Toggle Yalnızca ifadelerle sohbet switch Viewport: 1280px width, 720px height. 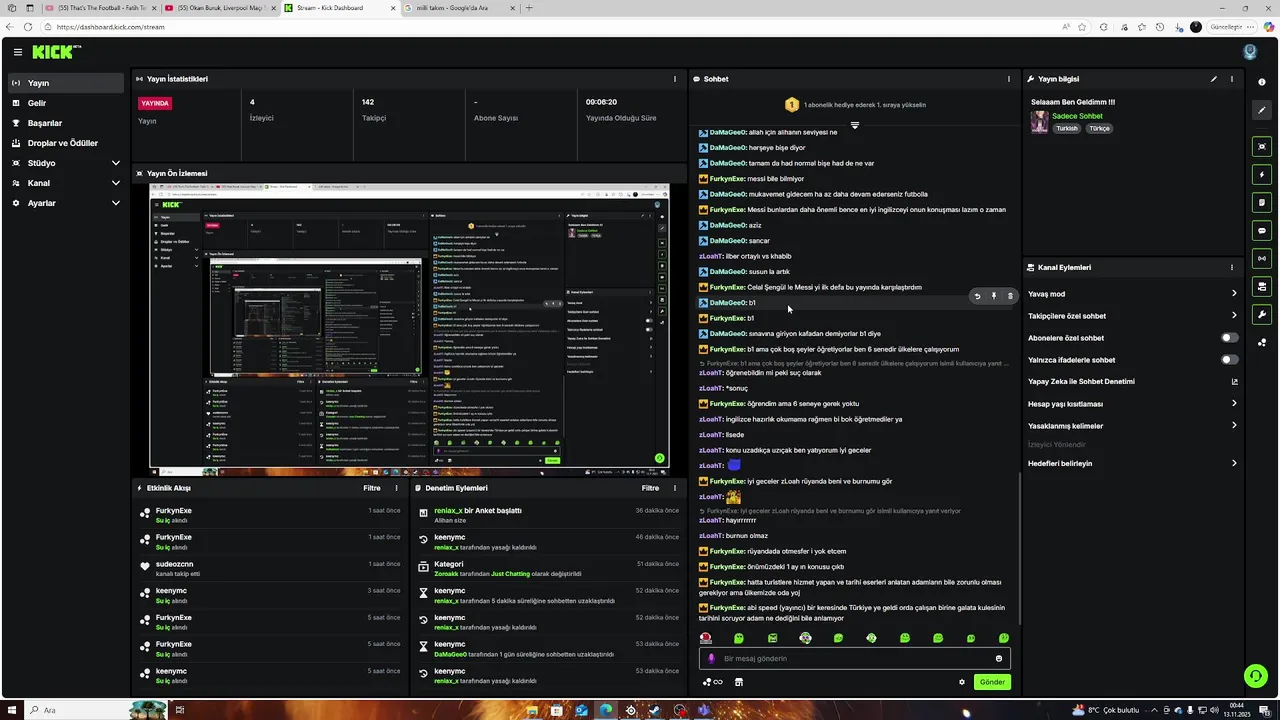[x=1229, y=360]
